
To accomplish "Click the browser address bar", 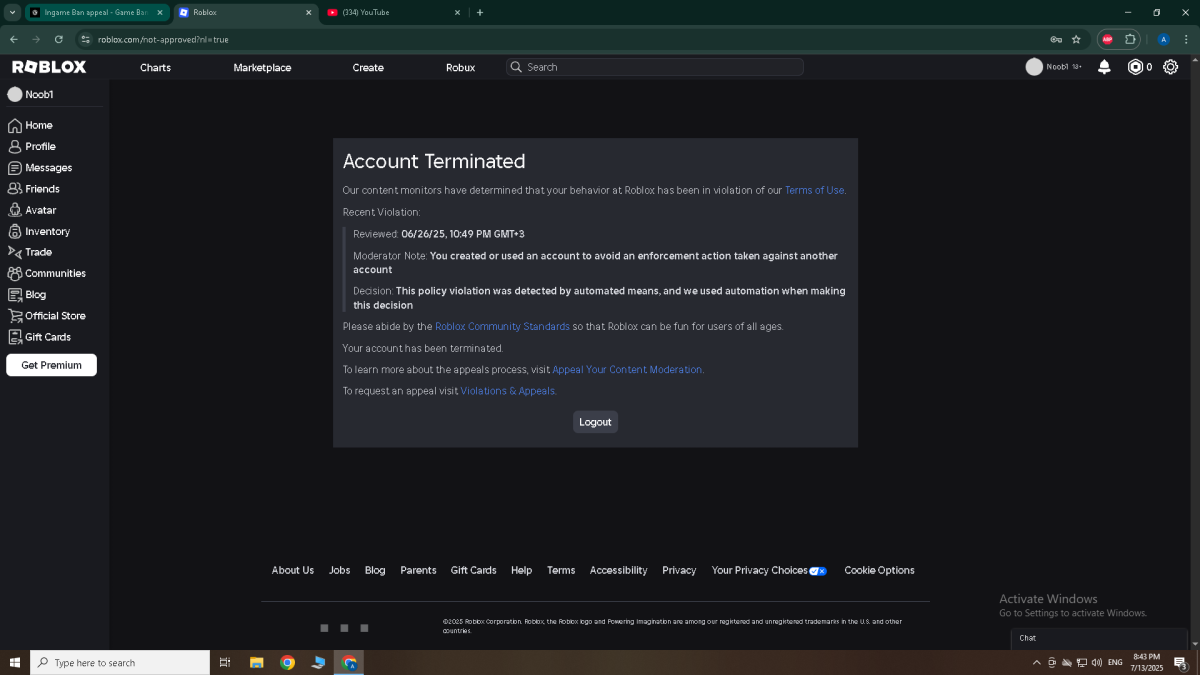I will [560, 39].
